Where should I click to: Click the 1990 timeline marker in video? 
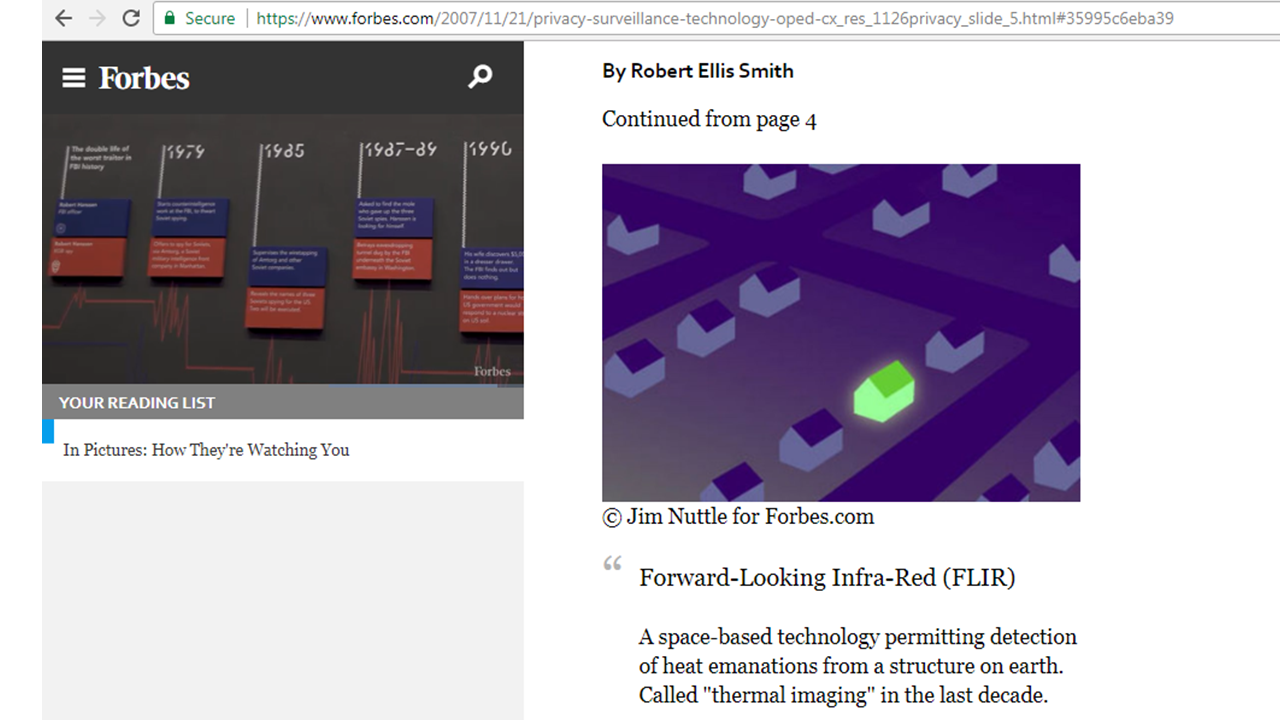tap(489, 149)
